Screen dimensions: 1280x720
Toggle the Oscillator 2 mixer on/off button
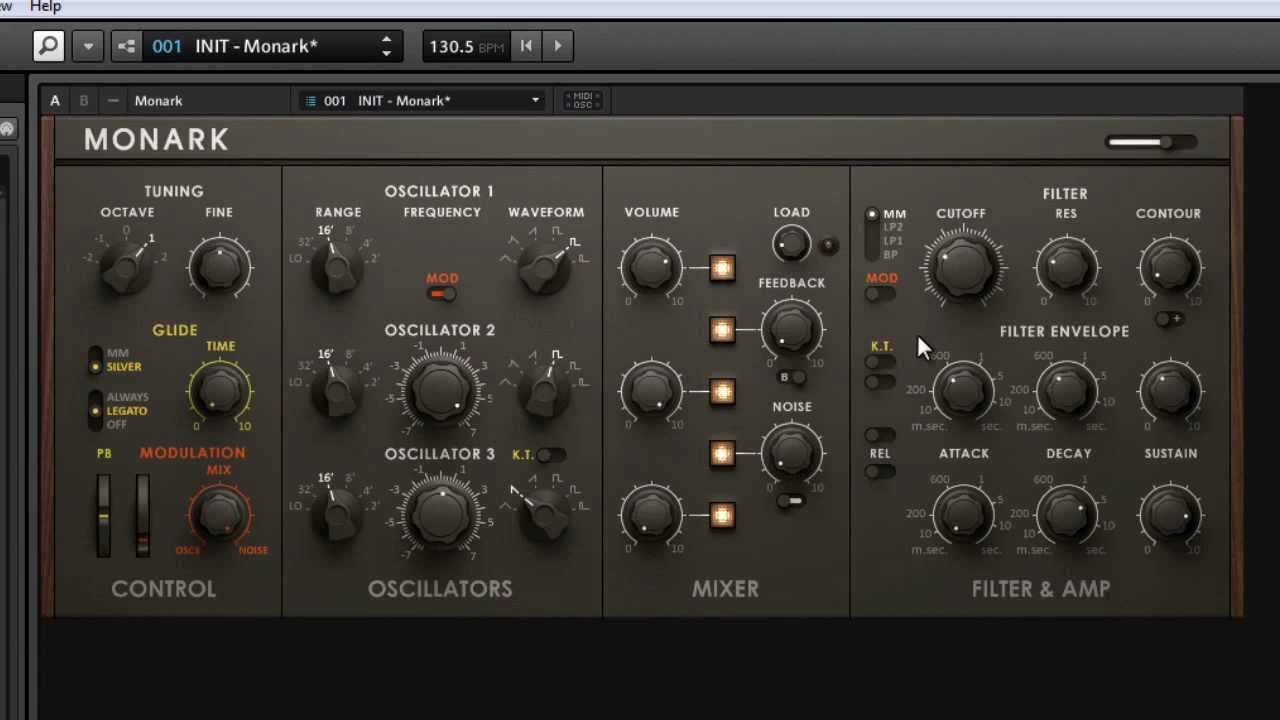(722, 392)
